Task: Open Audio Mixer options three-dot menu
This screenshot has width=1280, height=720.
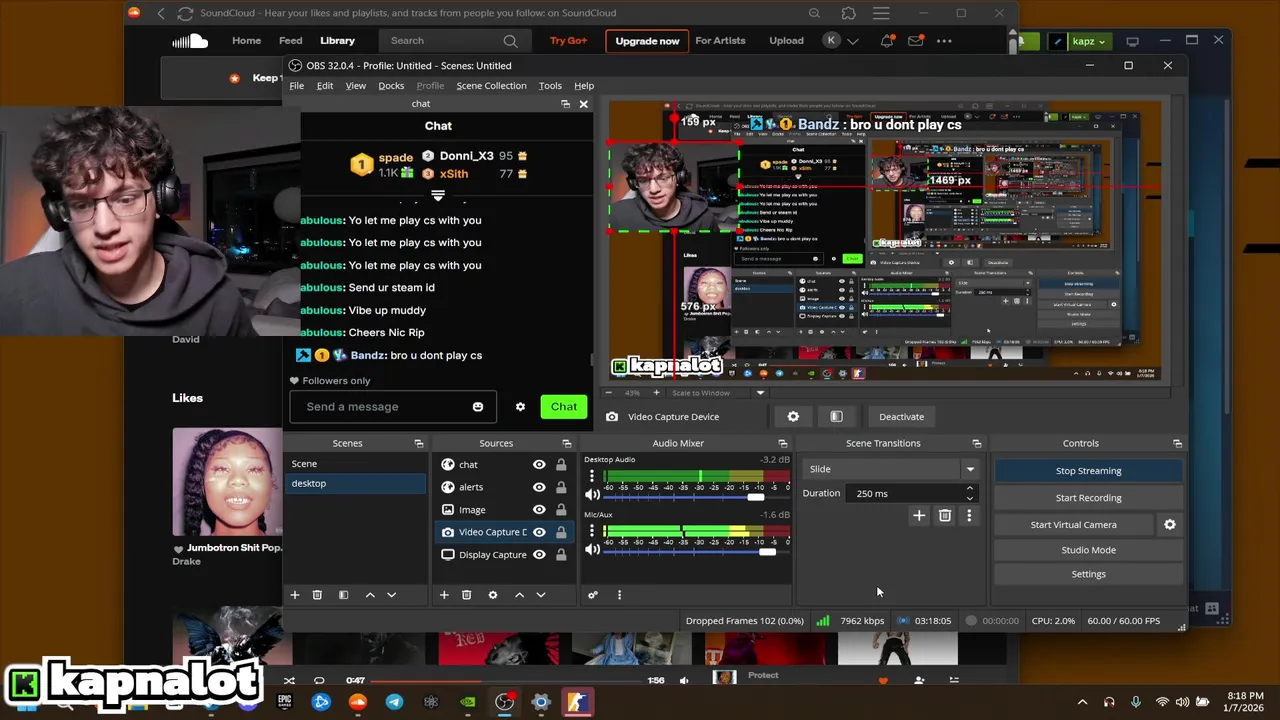Action: 619,595
